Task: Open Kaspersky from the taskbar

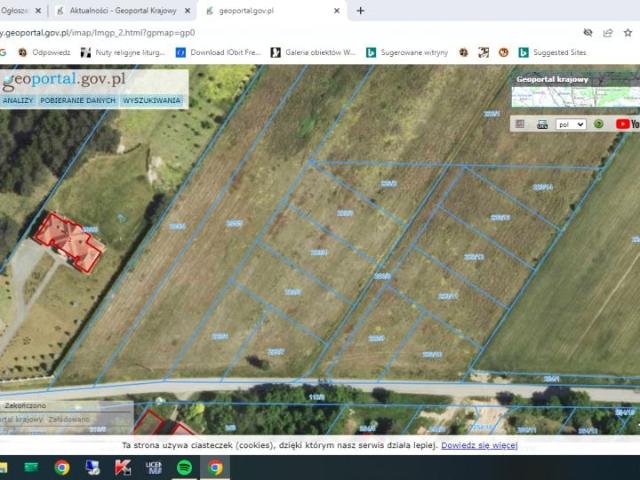Action: coord(123,467)
